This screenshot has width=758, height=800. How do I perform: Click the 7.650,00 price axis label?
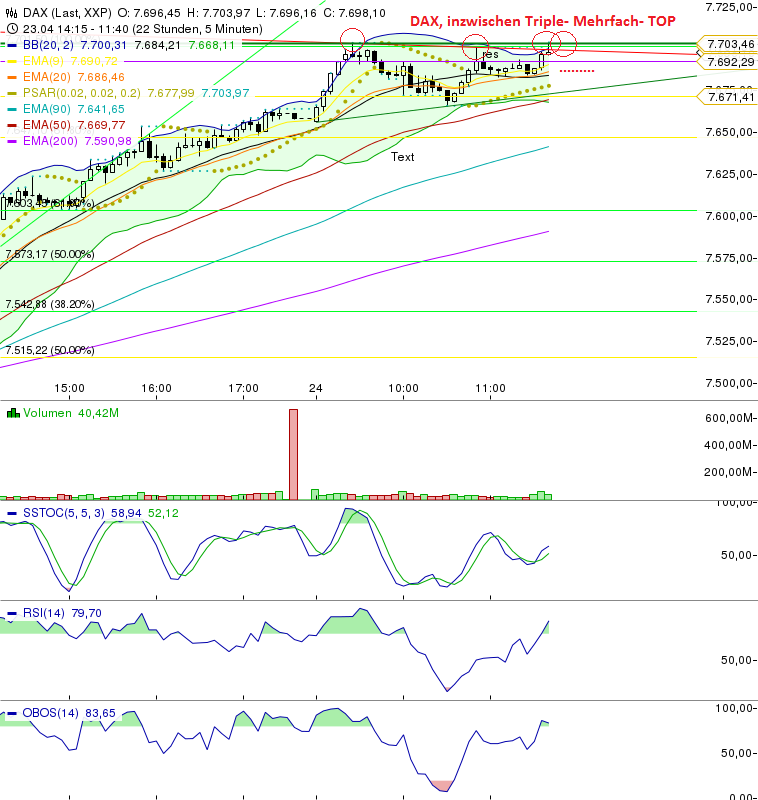pos(729,132)
